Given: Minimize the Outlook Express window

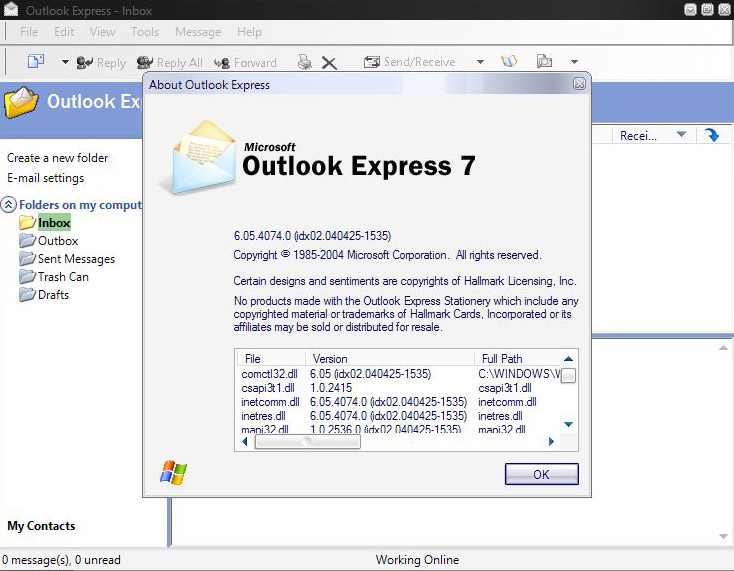Looking at the screenshot, I should point(690,9).
